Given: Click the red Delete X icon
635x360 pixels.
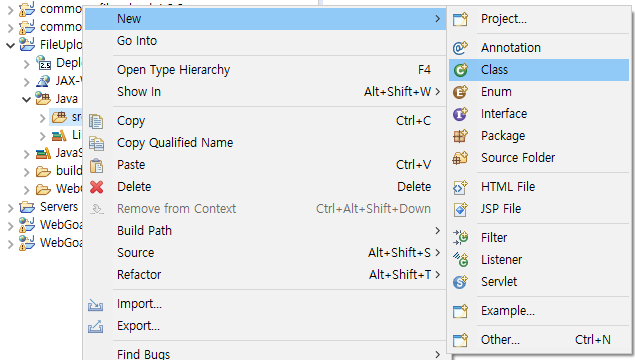Looking at the screenshot, I should click(x=96, y=187).
